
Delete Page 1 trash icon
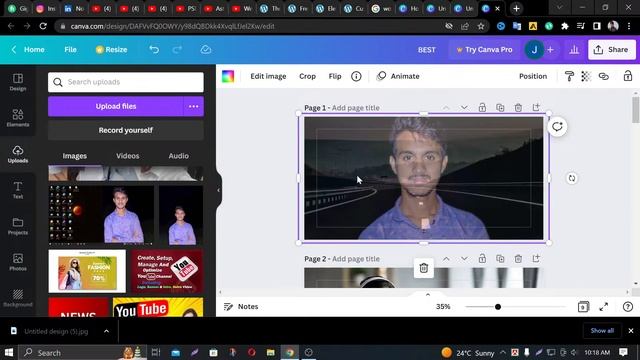tap(518, 108)
